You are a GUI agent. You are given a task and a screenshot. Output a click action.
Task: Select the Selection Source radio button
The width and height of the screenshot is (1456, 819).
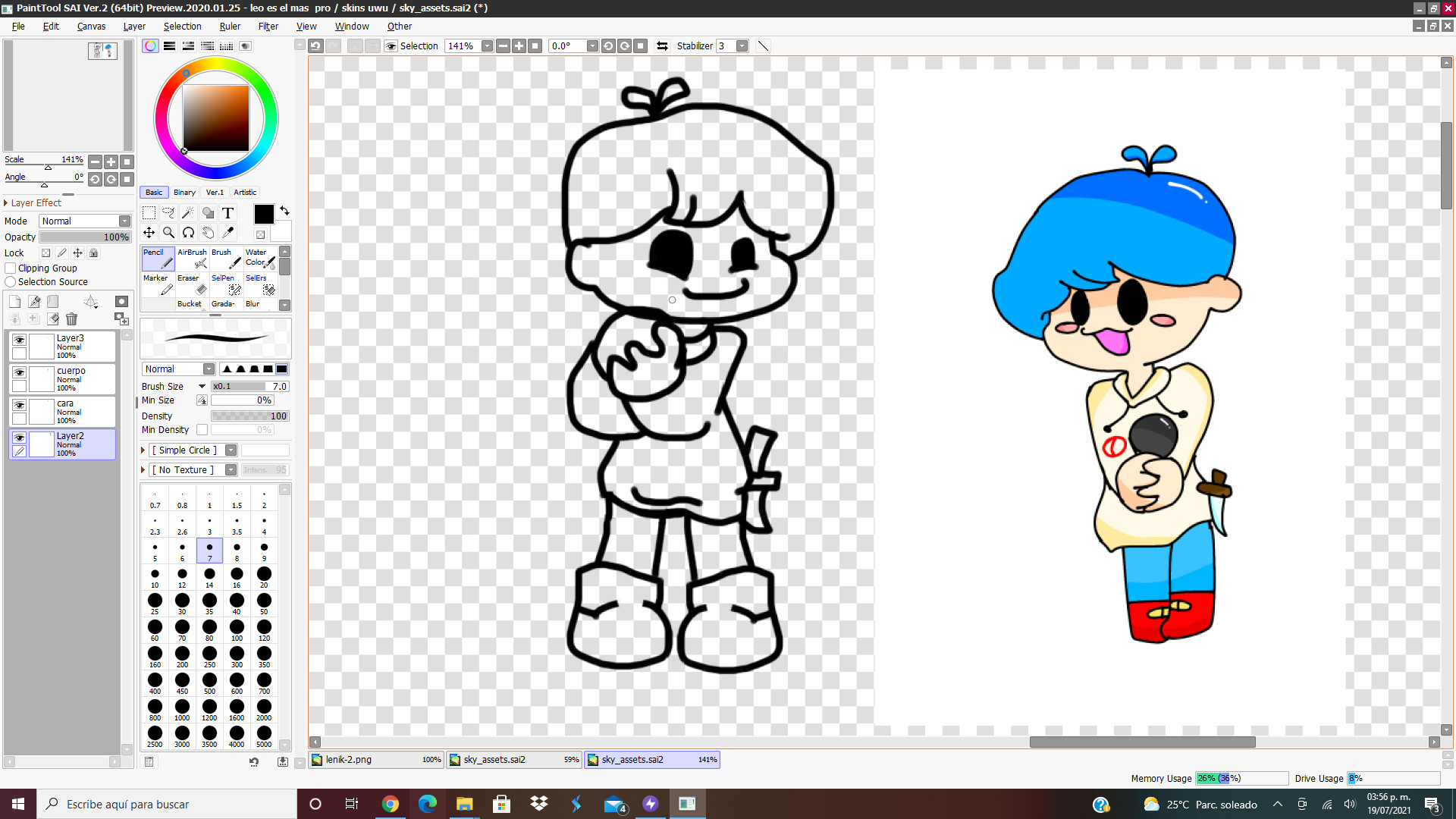[11, 282]
